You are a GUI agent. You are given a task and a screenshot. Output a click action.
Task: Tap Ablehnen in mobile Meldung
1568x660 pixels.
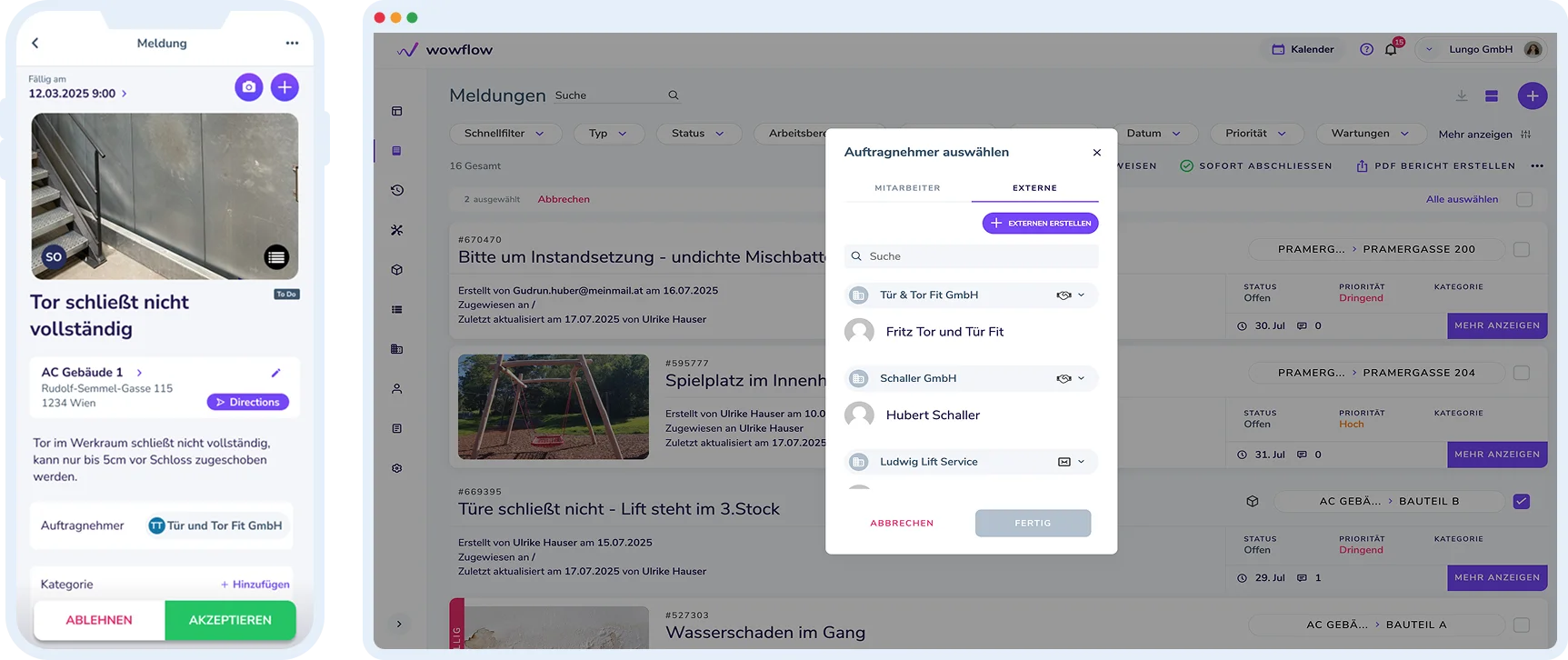tap(99, 620)
